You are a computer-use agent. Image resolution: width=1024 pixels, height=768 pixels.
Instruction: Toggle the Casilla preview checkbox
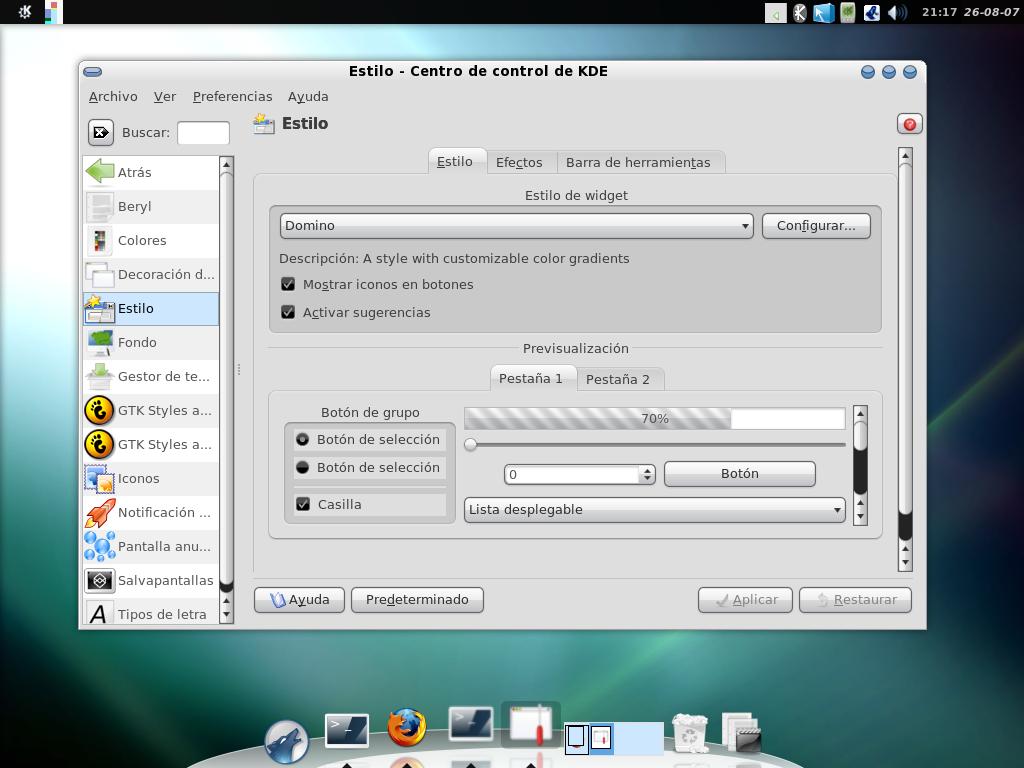[303, 504]
